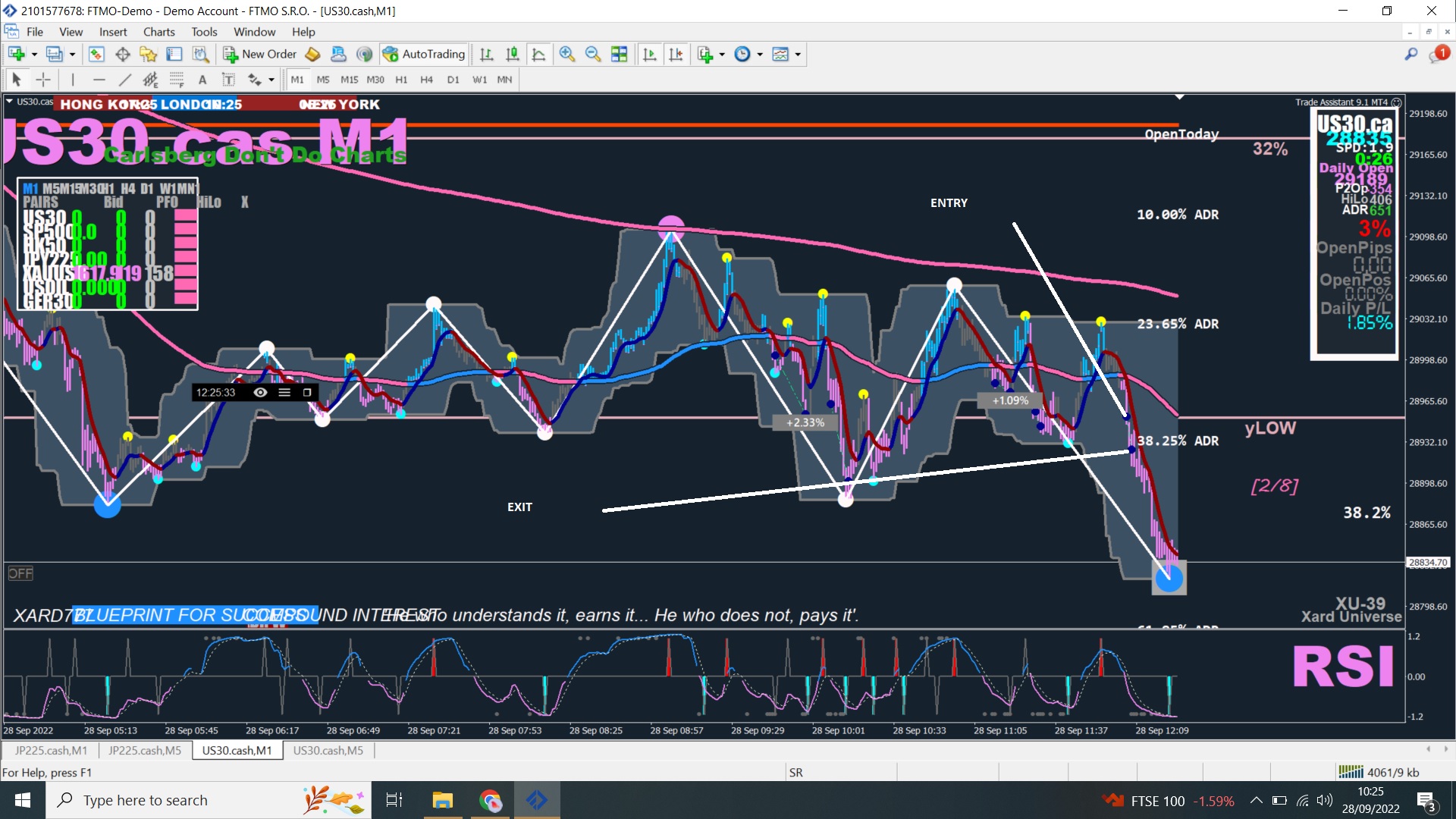Select the H4 timeframe button
The image size is (1456, 819).
coord(426,80)
